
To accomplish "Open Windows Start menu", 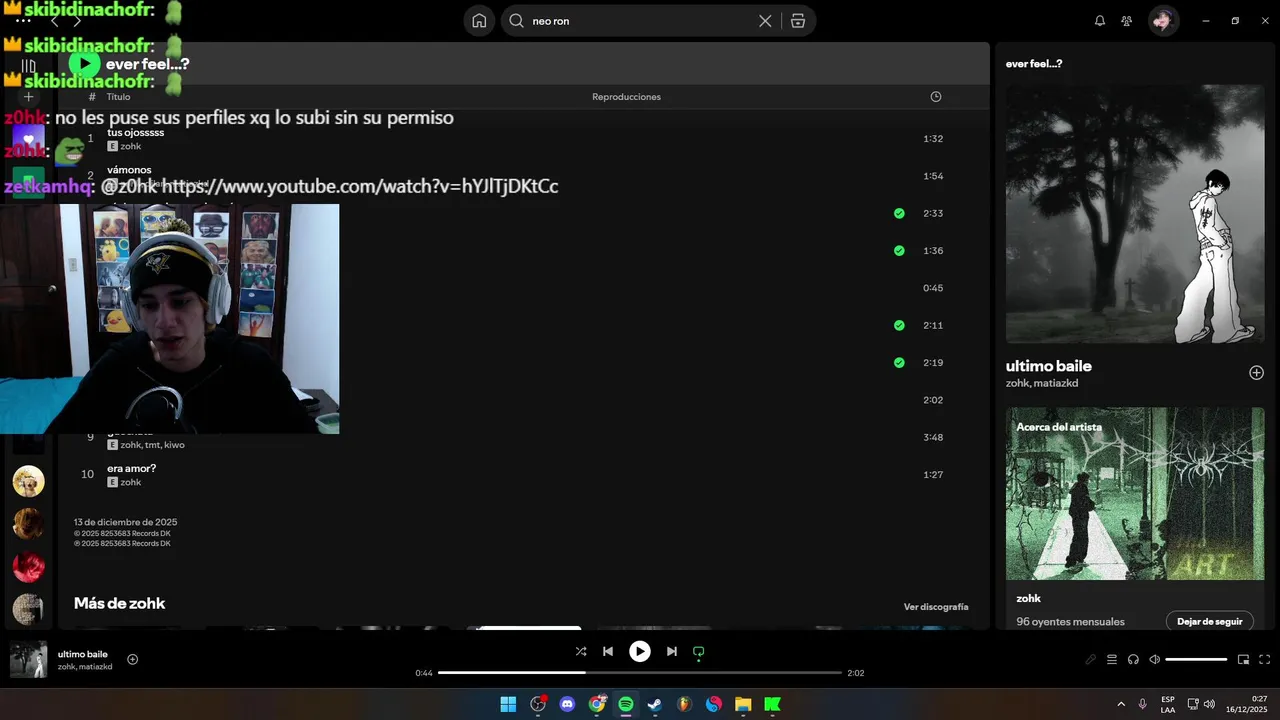I will pyautogui.click(x=508, y=704).
